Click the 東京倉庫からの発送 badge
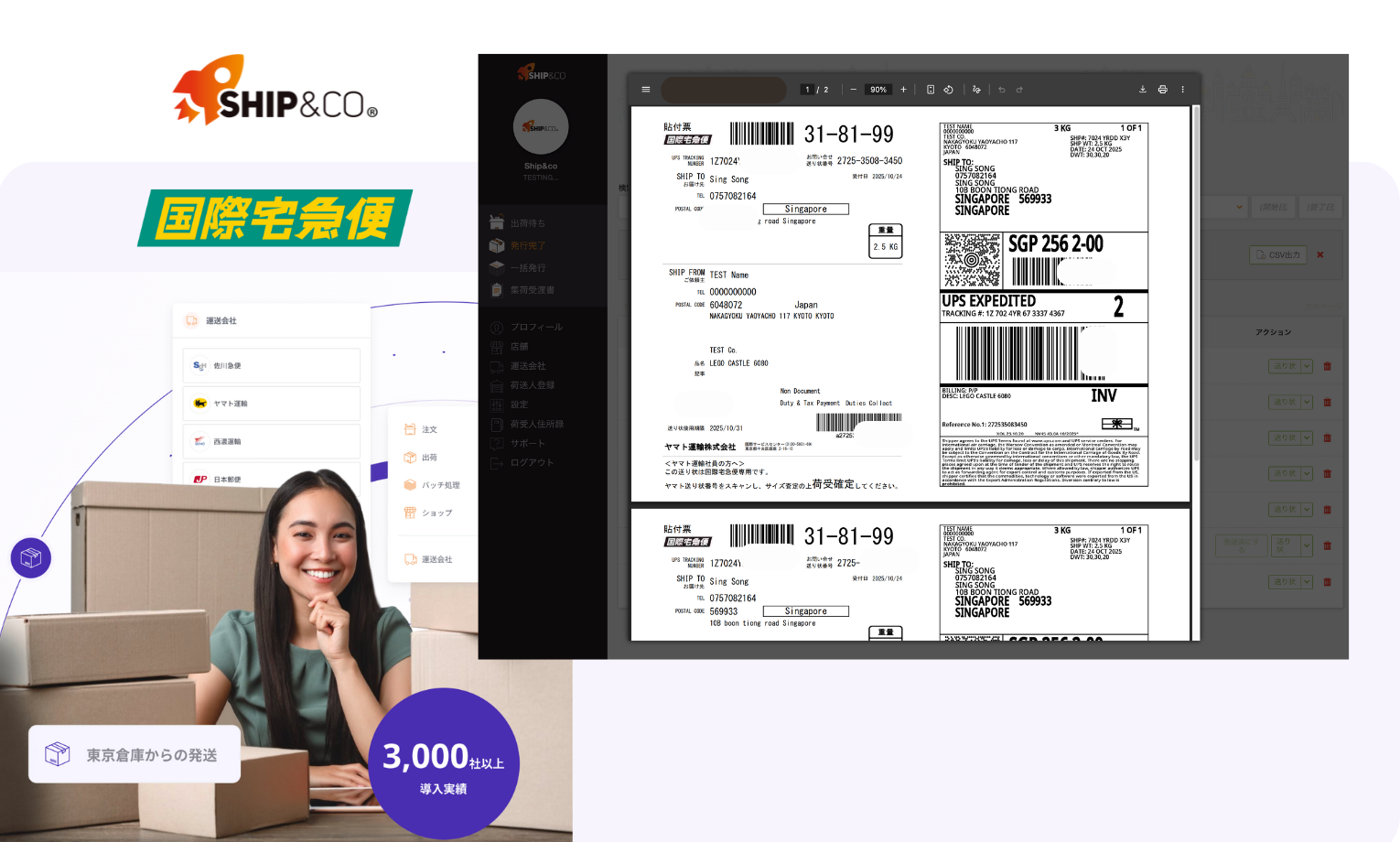The width and height of the screenshot is (1400, 842). click(135, 754)
